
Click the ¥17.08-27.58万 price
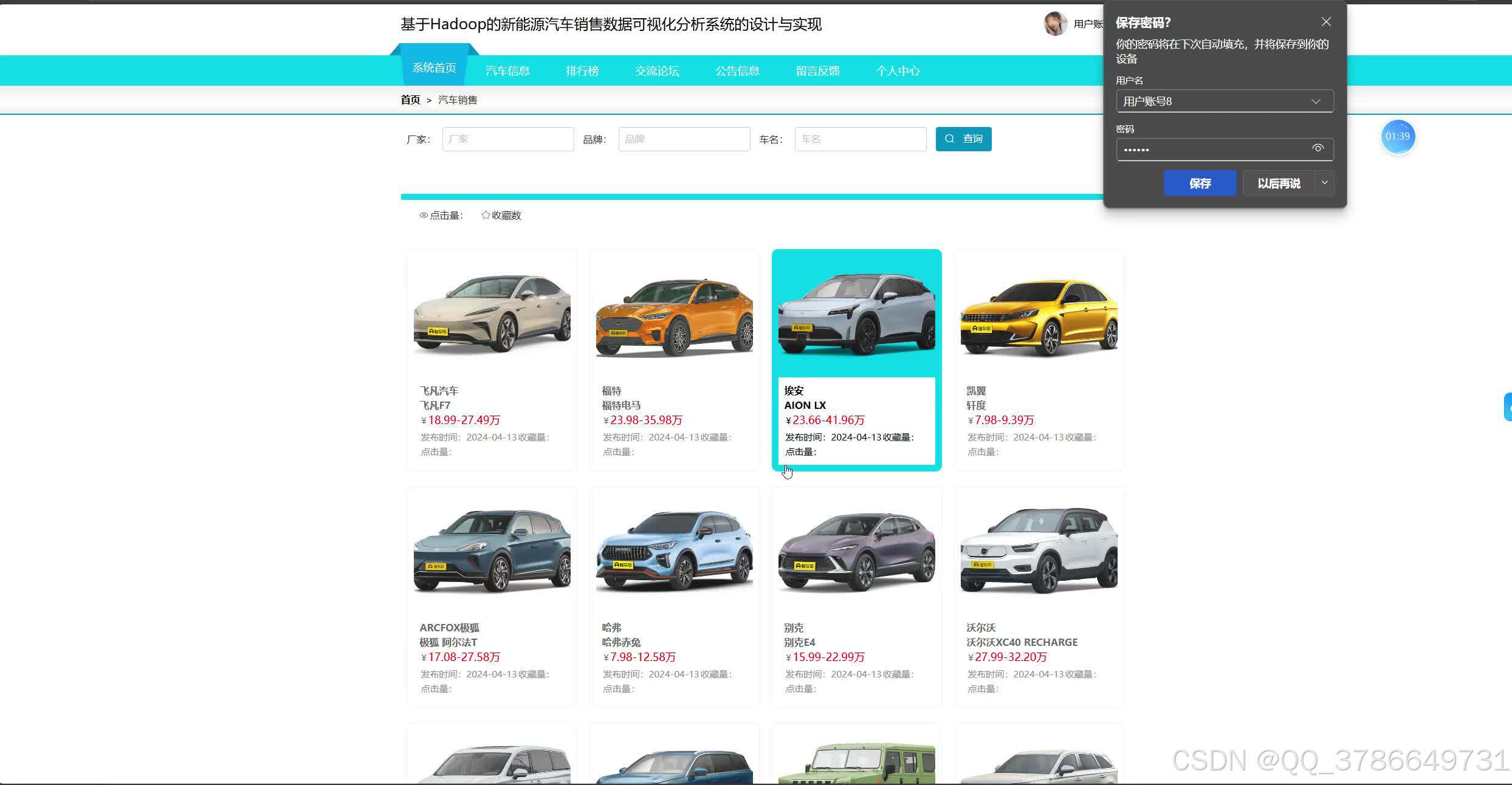(x=461, y=657)
